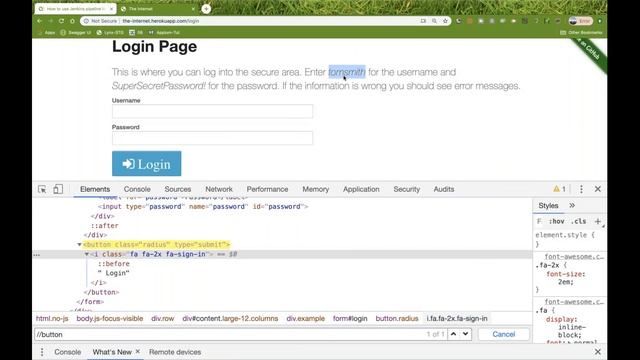Activate inspect element picker icon
The image size is (640, 360).
point(42,189)
